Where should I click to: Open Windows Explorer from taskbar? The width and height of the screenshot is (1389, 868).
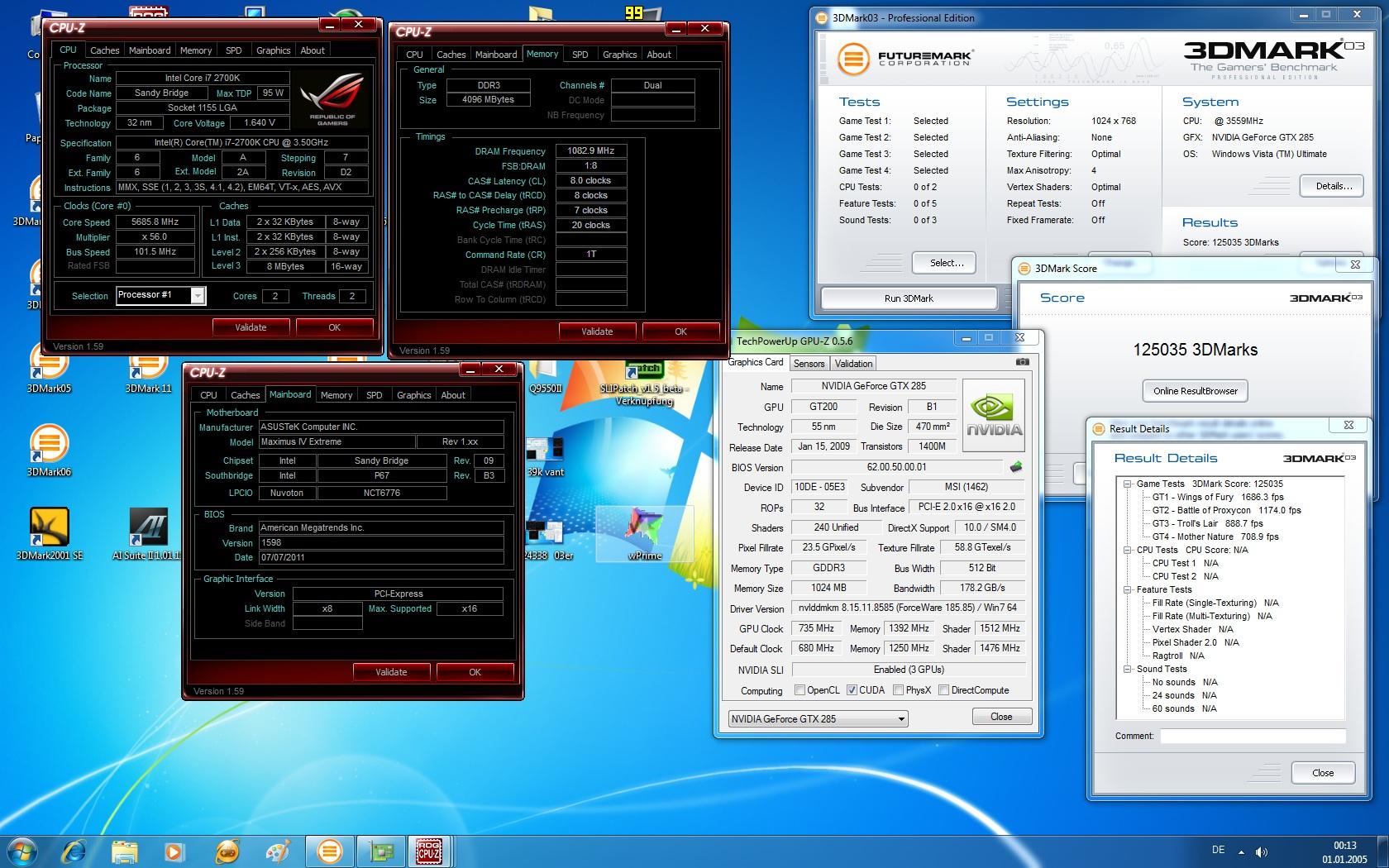click(x=124, y=851)
